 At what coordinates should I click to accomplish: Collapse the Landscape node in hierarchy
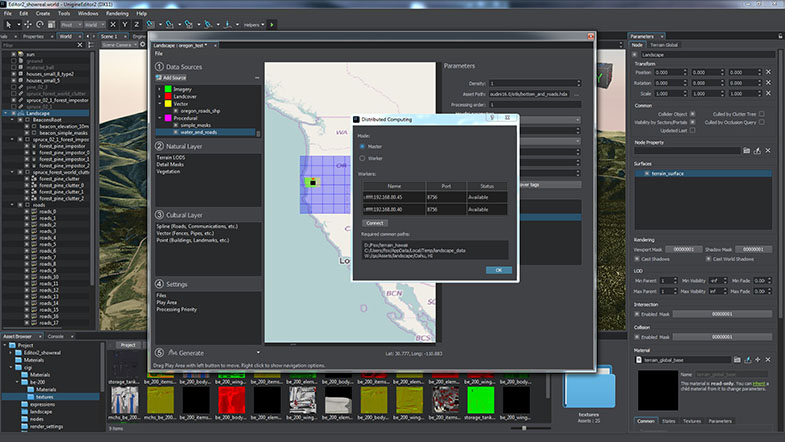(x=6, y=113)
